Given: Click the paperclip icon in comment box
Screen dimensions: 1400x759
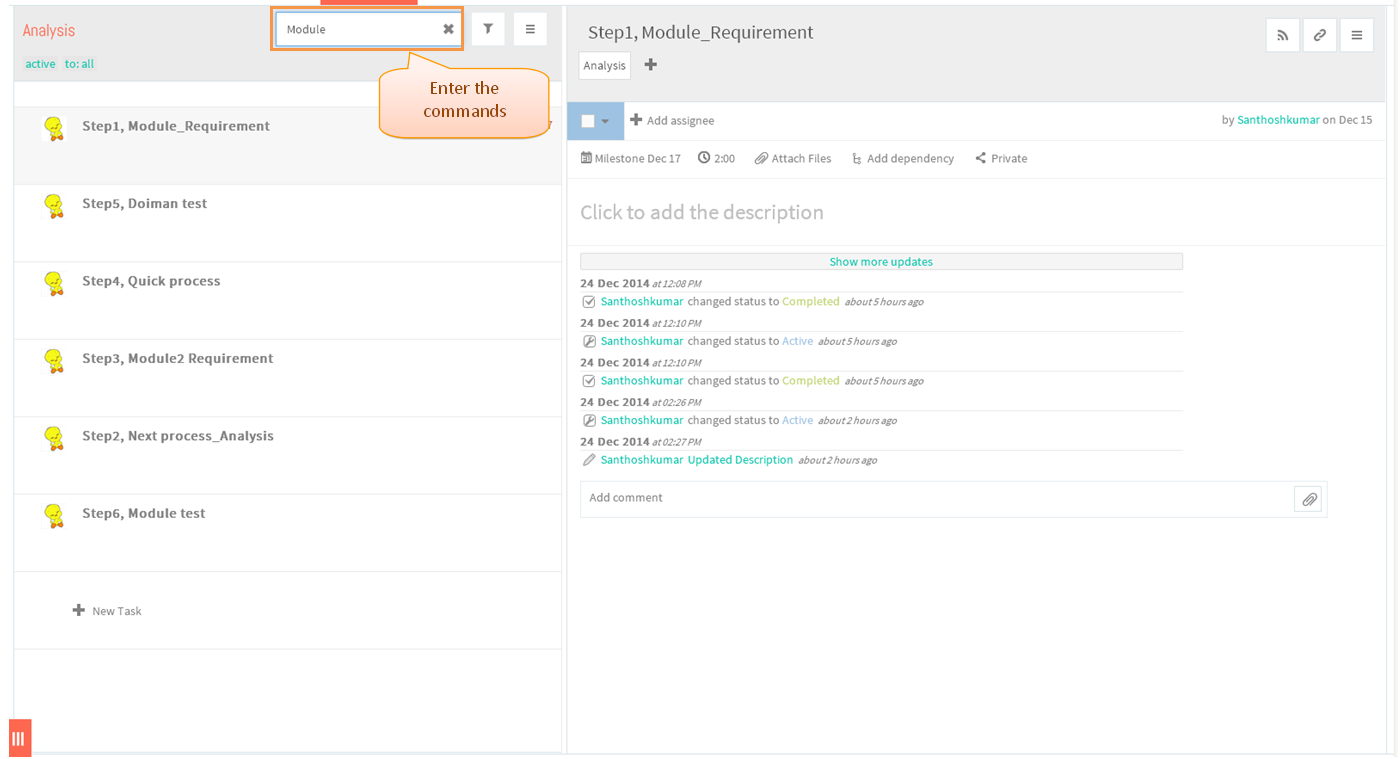Looking at the screenshot, I should [1308, 499].
